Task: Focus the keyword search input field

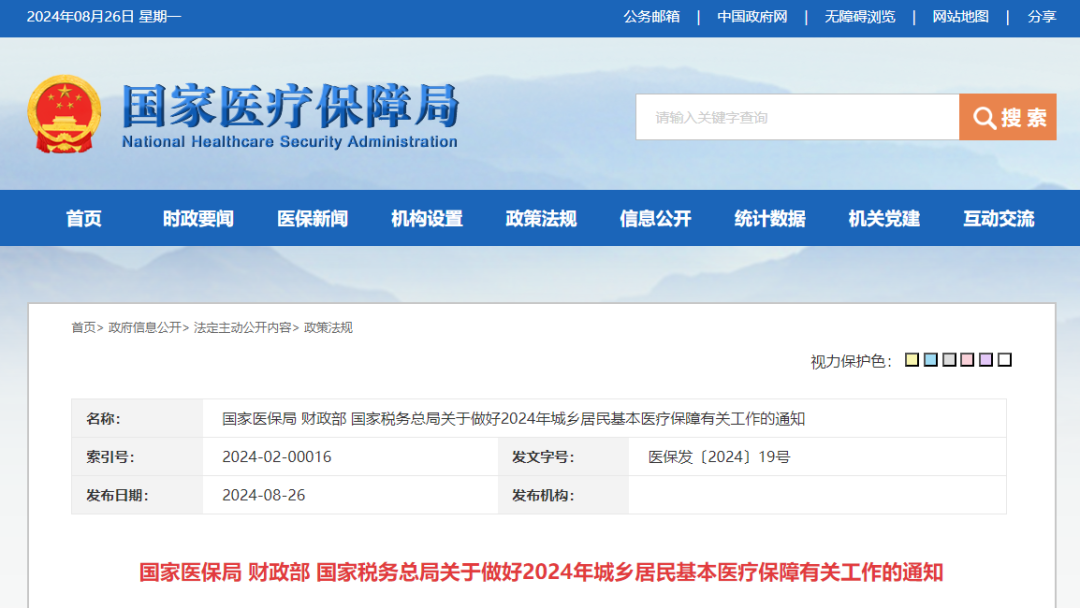Action: (798, 117)
